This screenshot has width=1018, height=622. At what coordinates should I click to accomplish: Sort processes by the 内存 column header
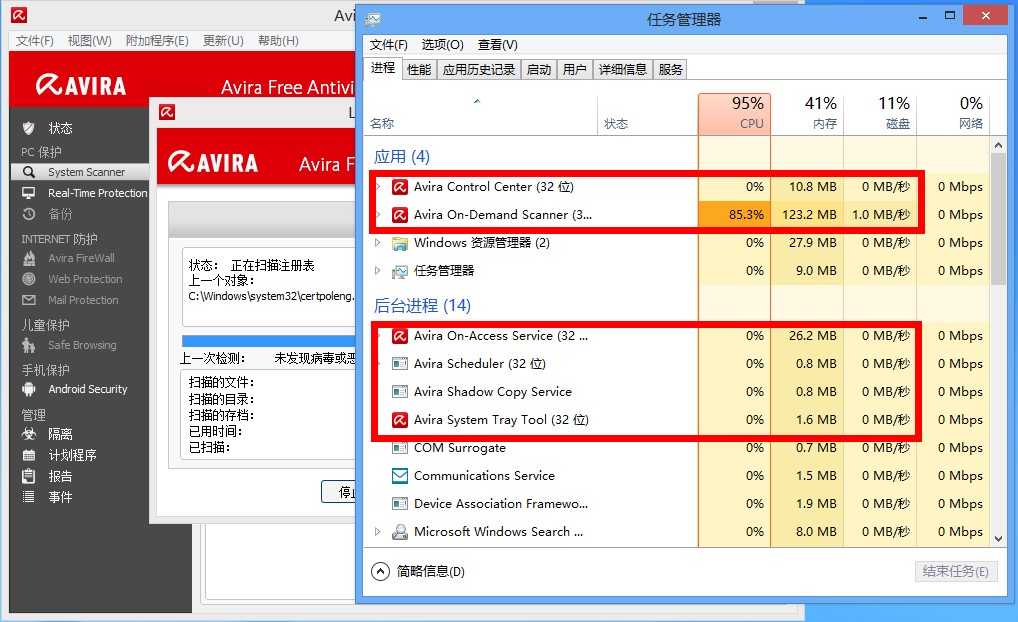coord(808,114)
